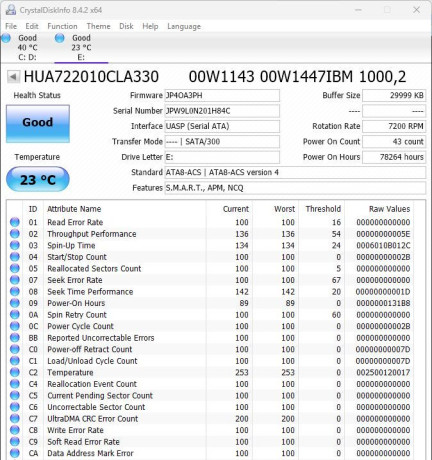Click the 23 °C temperature button
This screenshot has width=432, height=460.
[x=38, y=180]
